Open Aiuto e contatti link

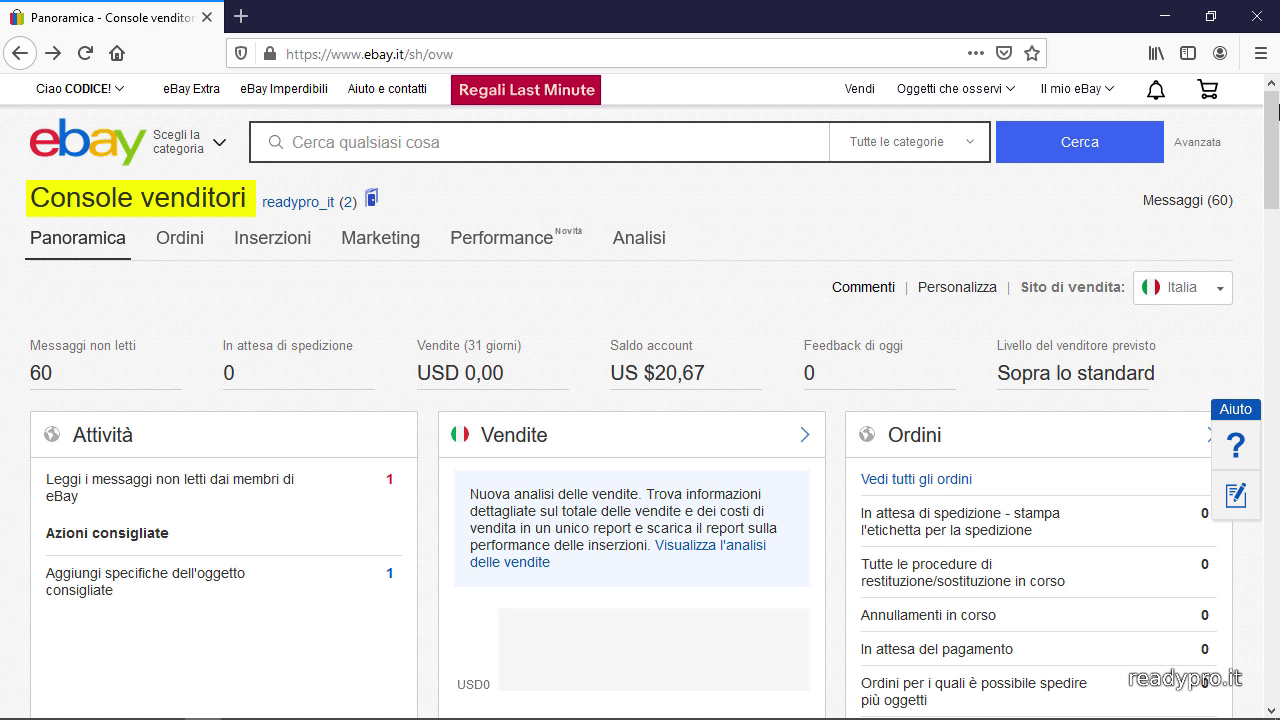(387, 89)
